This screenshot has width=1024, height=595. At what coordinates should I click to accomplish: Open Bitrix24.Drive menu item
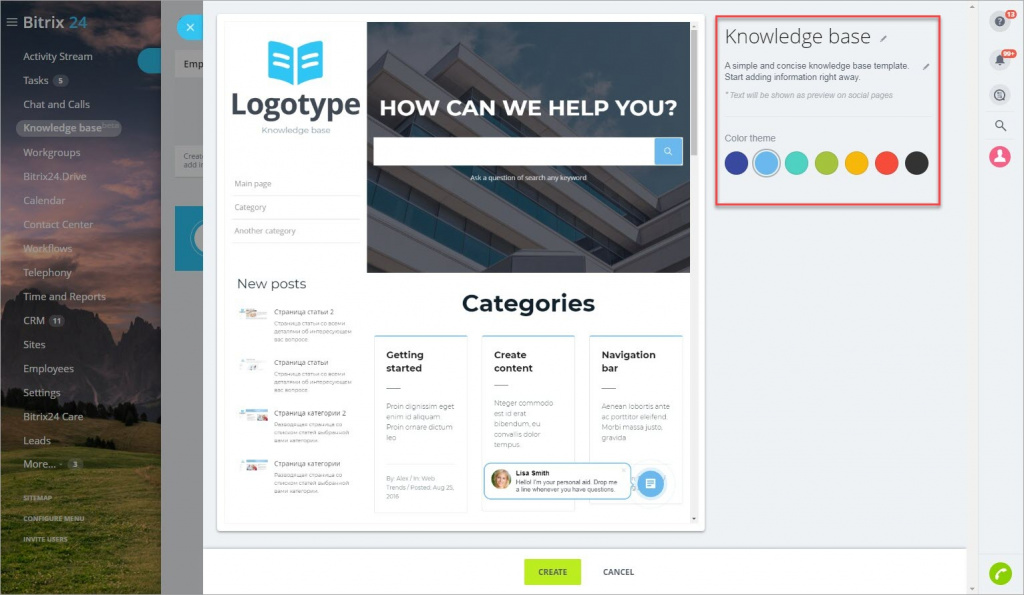coord(55,176)
